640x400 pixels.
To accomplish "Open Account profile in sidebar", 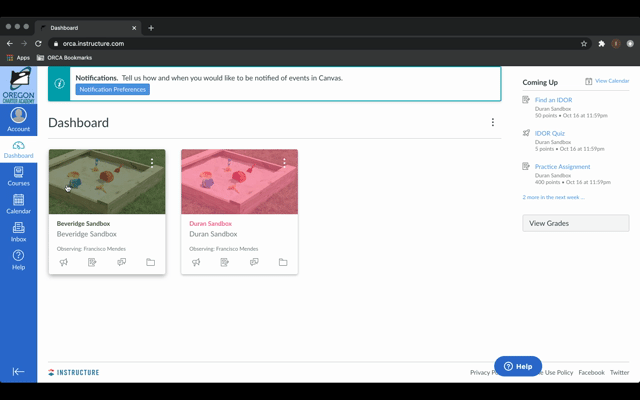I will coord(18,120).
